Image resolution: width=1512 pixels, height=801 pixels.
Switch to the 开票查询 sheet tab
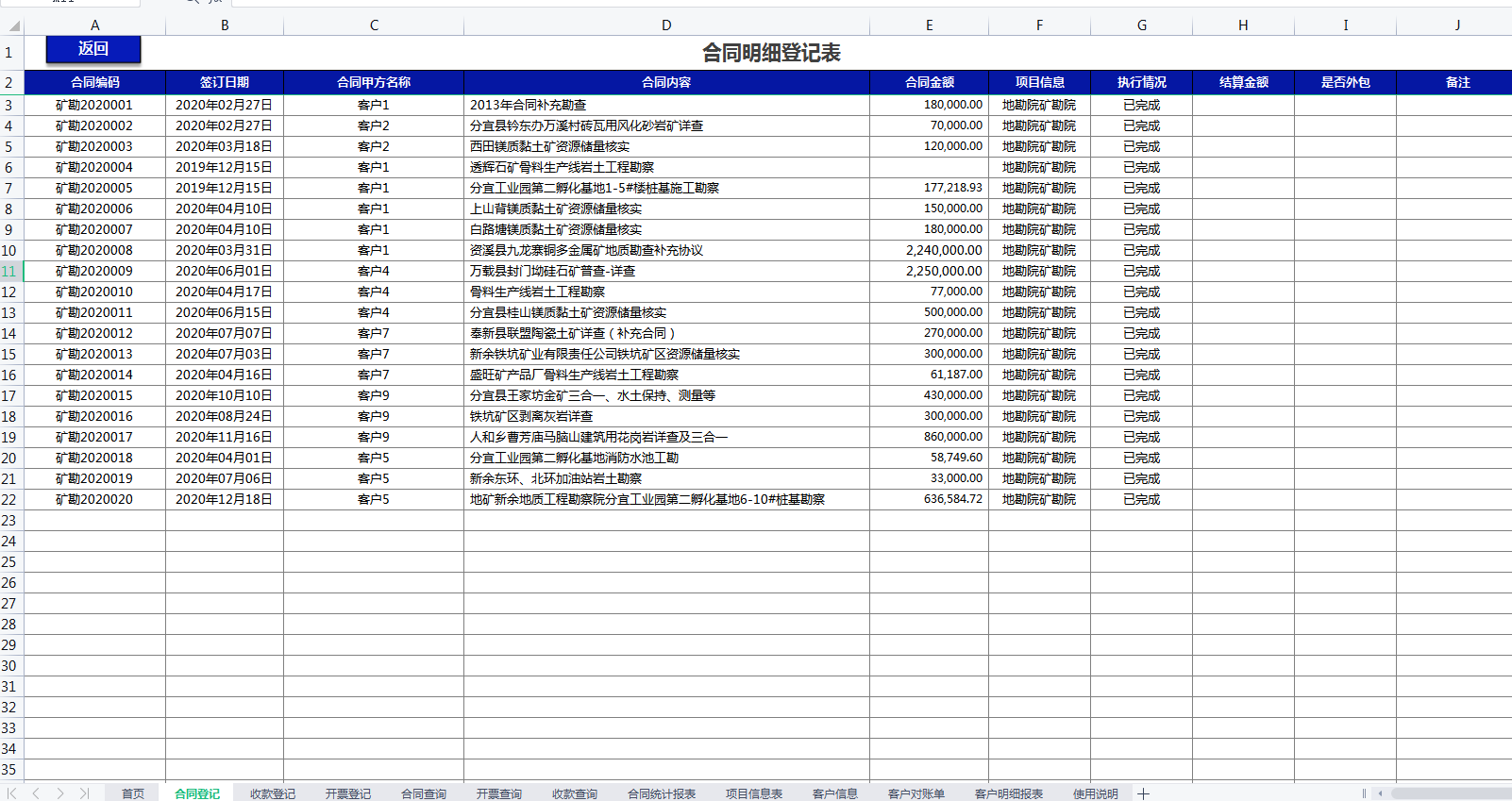pos(499,793)
